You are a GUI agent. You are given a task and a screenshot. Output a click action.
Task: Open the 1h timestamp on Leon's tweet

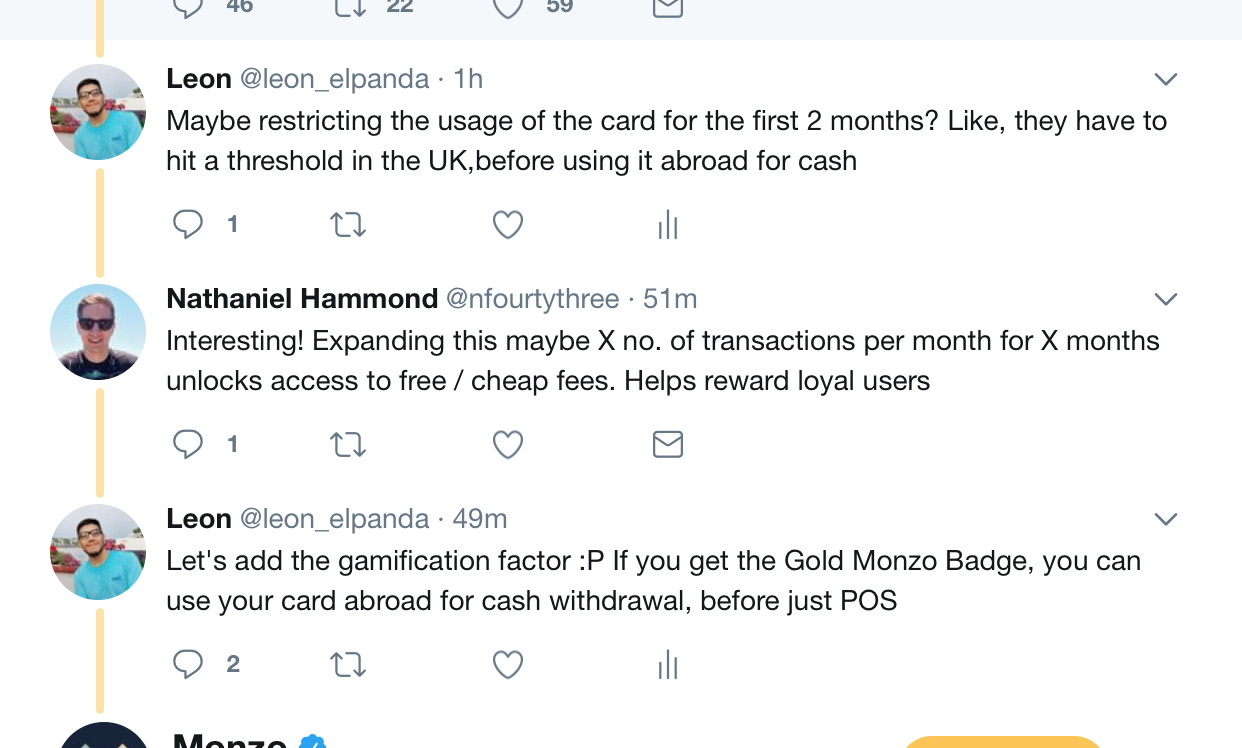[x=468, y=79]
